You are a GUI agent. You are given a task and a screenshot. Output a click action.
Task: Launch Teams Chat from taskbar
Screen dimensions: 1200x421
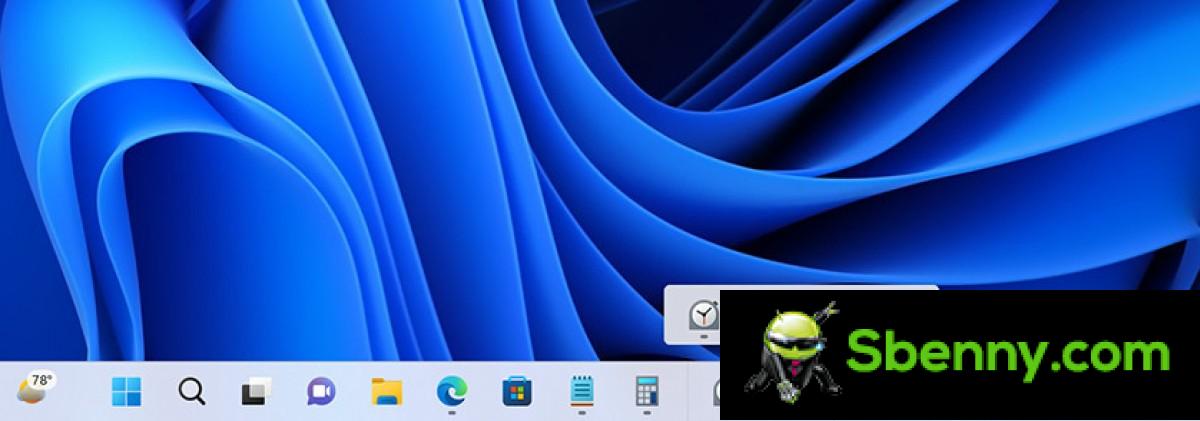pos(321,392)
